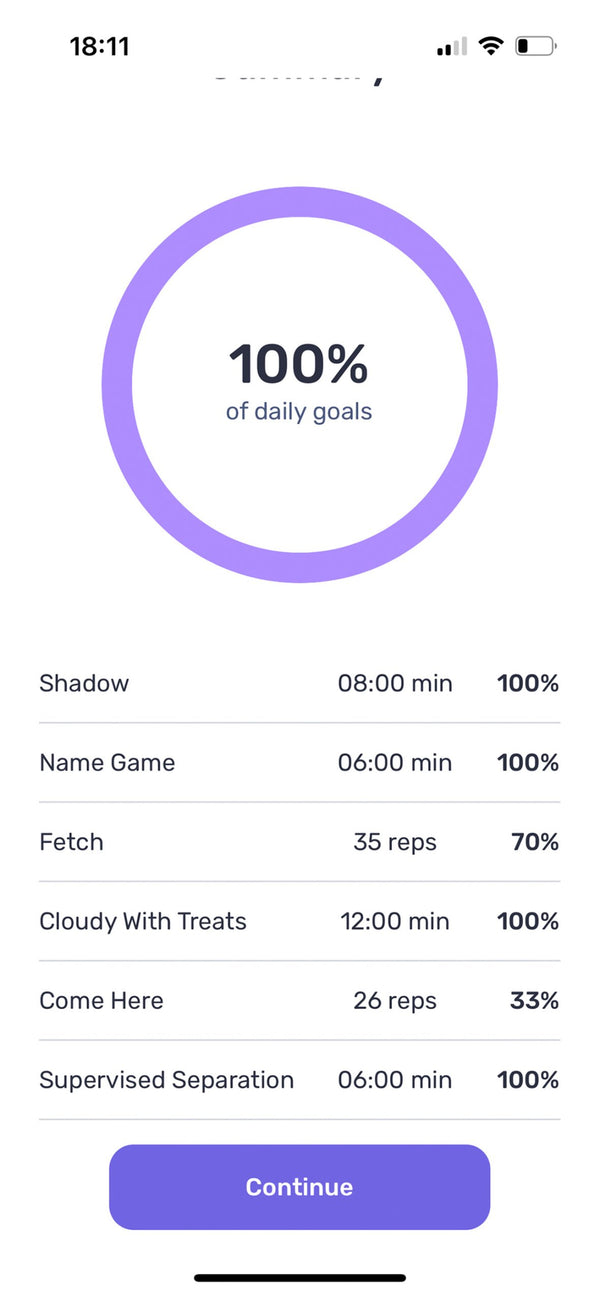Tap the home indicator bar at bottom
This screenshot has width=600, height=1301.
300,1277
